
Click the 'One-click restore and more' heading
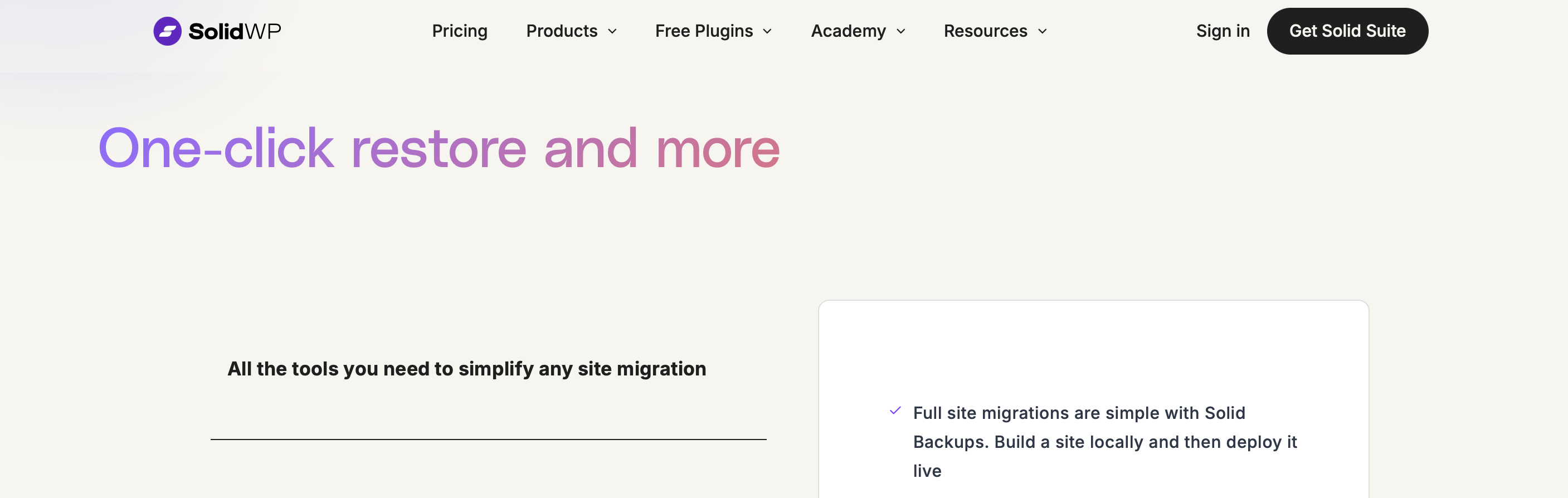tap(439, 148)
